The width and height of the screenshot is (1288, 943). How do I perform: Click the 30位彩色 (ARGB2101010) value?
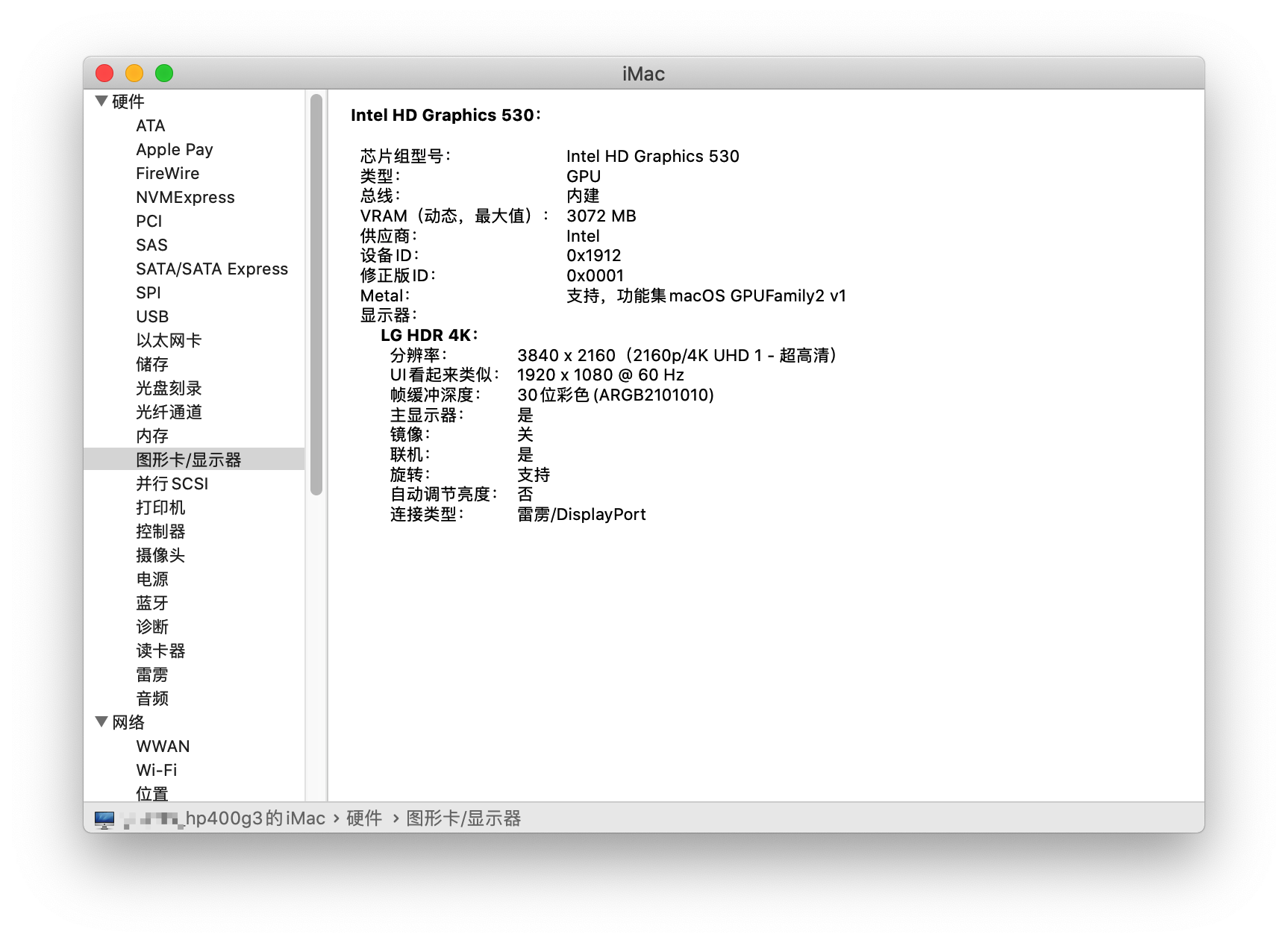pyautogui.click(x=616, y=395)
